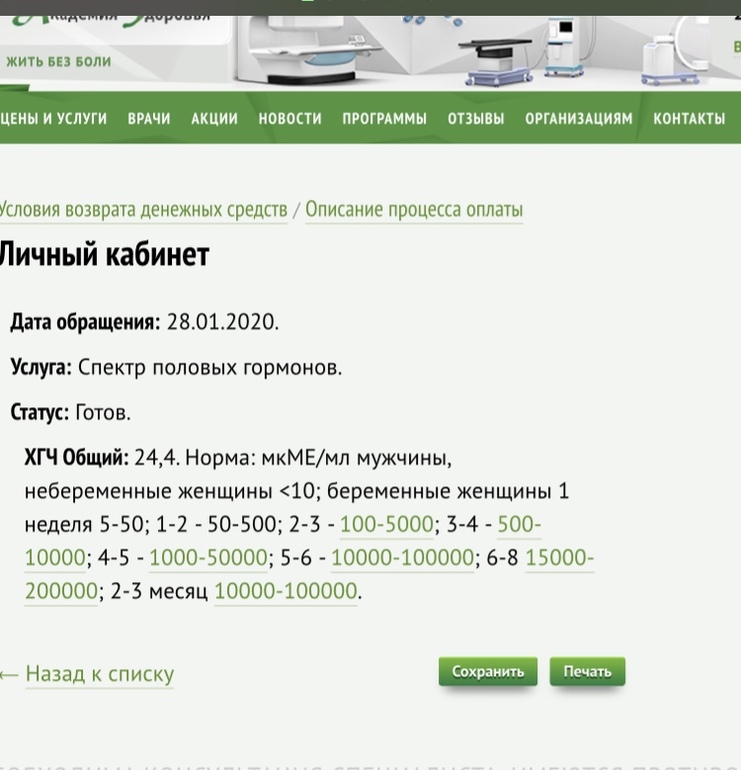Click the 100-5000 range link
Screen dimensions: 741x770
click(387, 525)
